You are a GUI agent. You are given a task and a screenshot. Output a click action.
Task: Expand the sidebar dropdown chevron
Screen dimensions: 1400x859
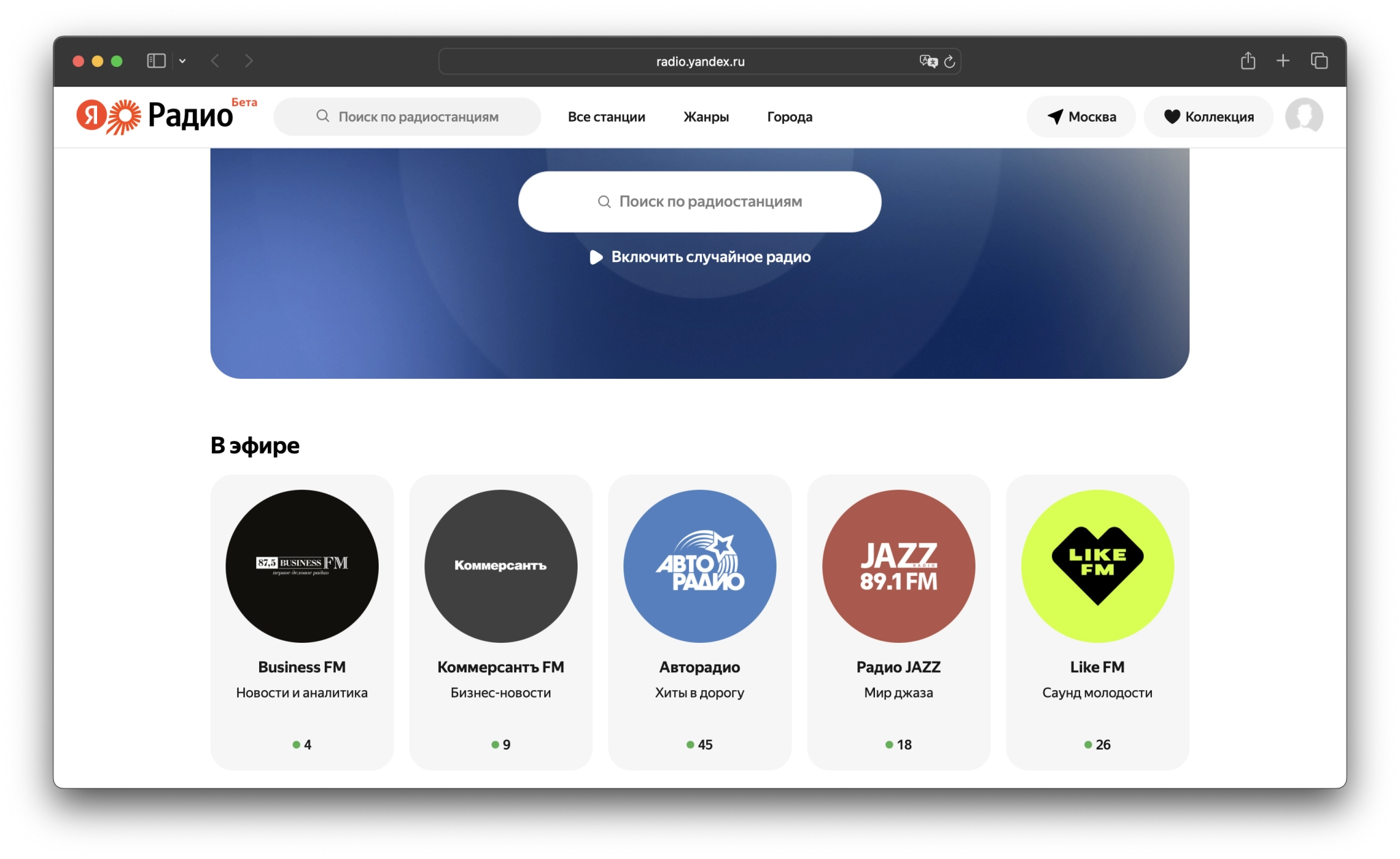(x=183, y=61)
